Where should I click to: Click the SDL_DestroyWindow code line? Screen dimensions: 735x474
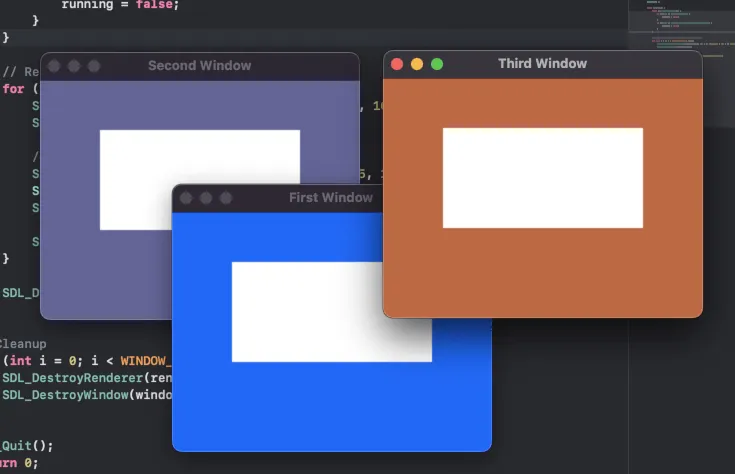pyautogui.click(x=87, y=395)
